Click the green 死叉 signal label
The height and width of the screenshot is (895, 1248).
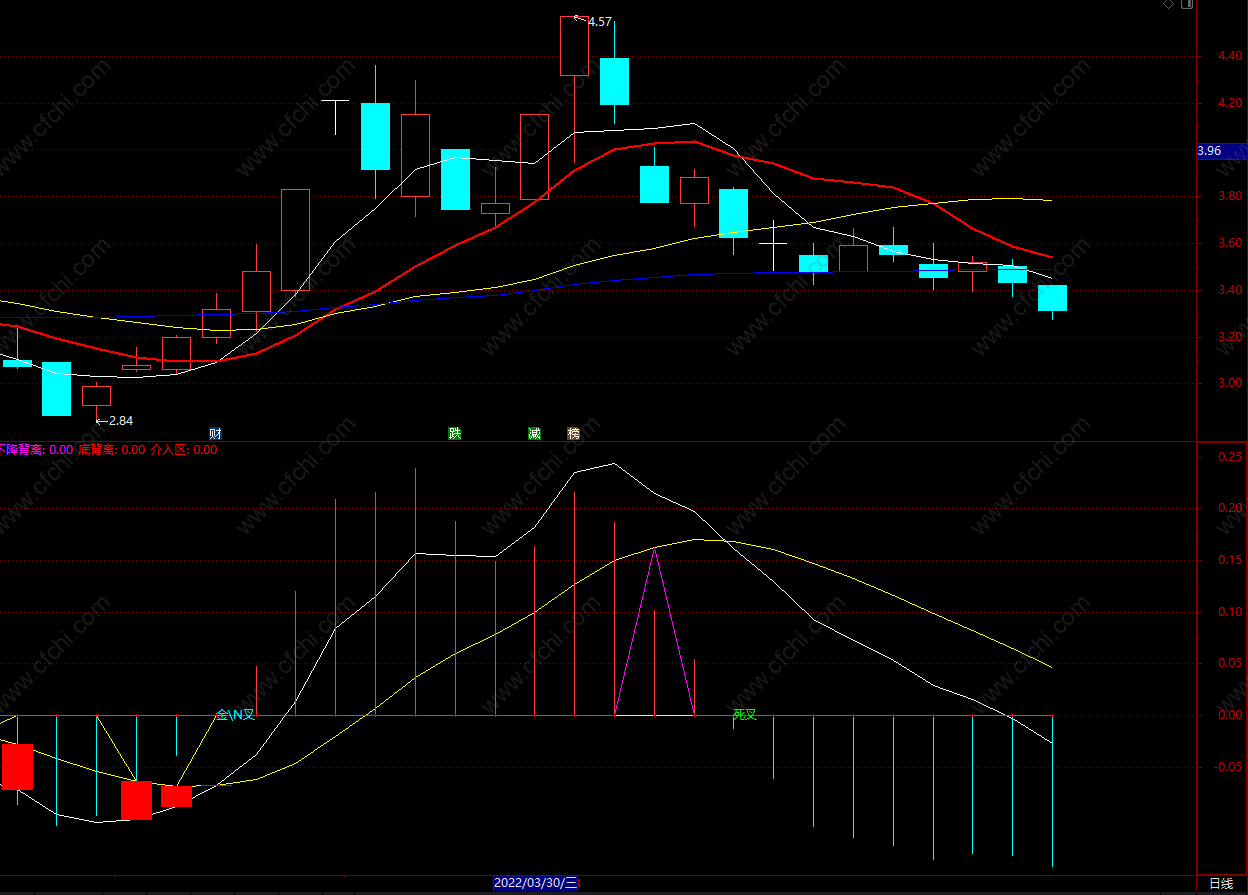click(x=745, y=715)
